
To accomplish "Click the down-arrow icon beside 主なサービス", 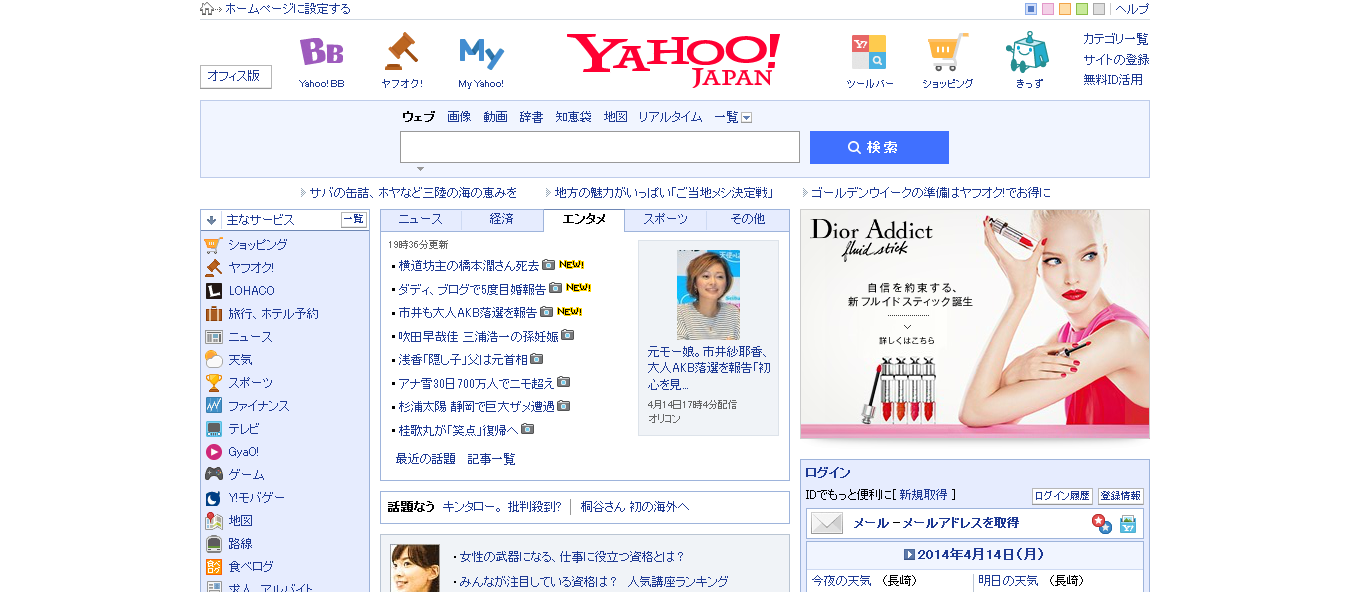I will coord(211,220).
